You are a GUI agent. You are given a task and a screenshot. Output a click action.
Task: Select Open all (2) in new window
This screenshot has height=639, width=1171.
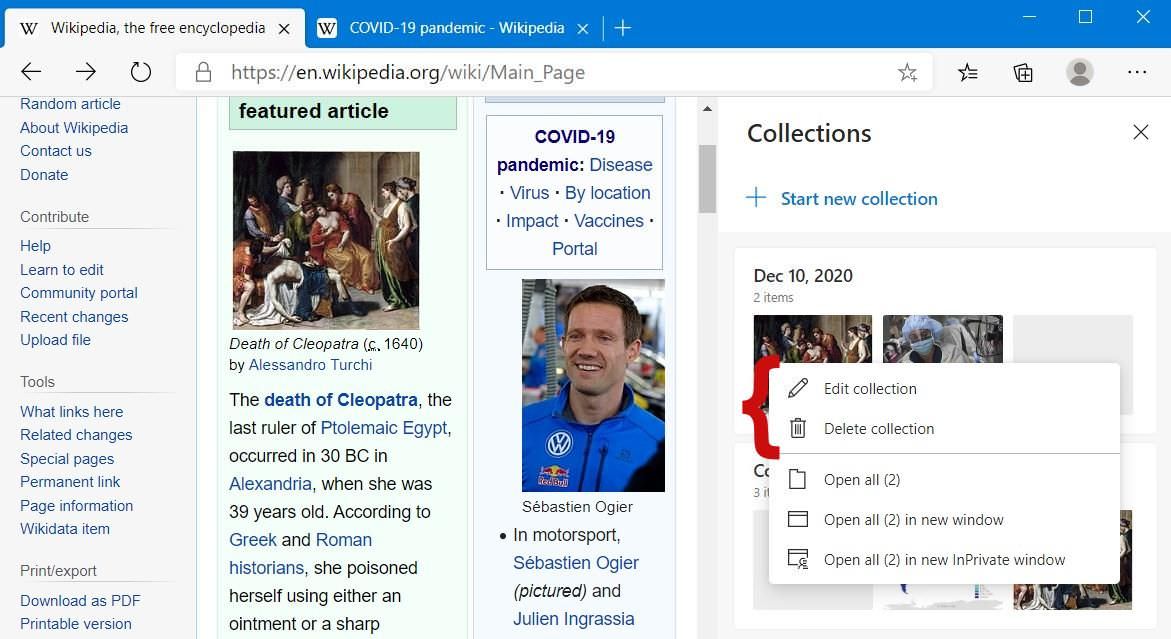click(x=944, y=520)
